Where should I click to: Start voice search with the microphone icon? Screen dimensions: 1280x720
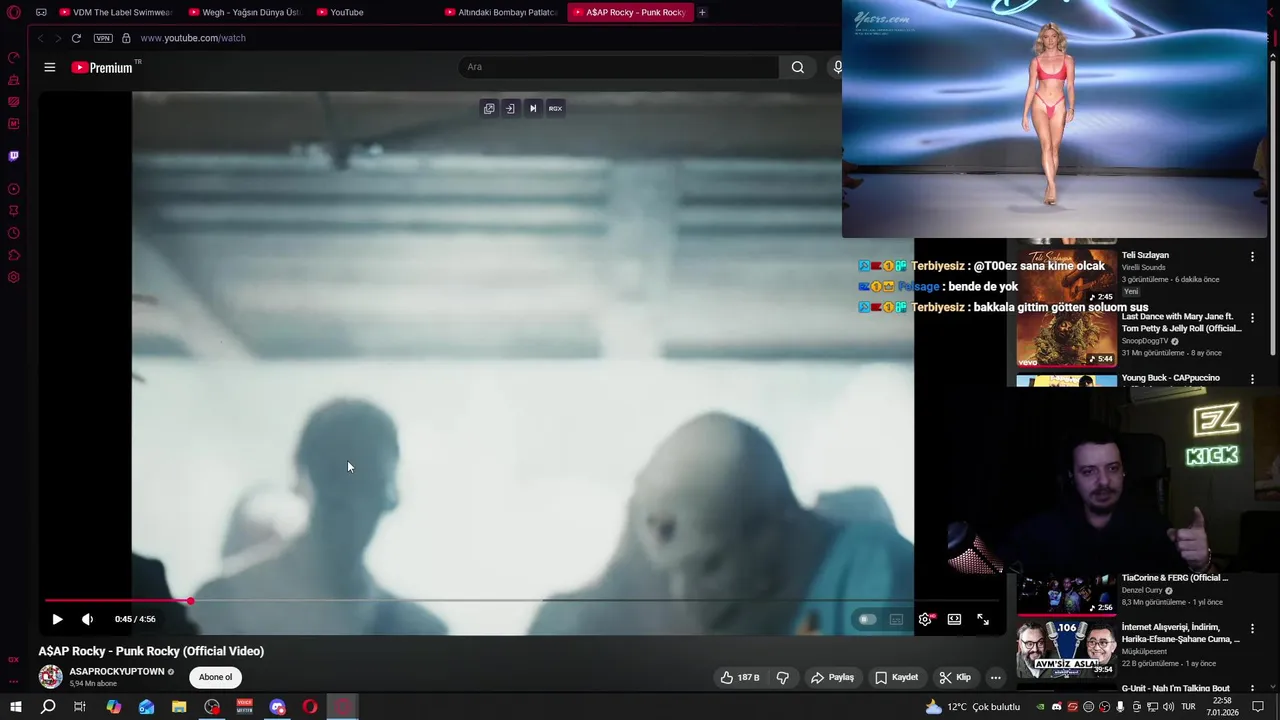click(838, 67)
